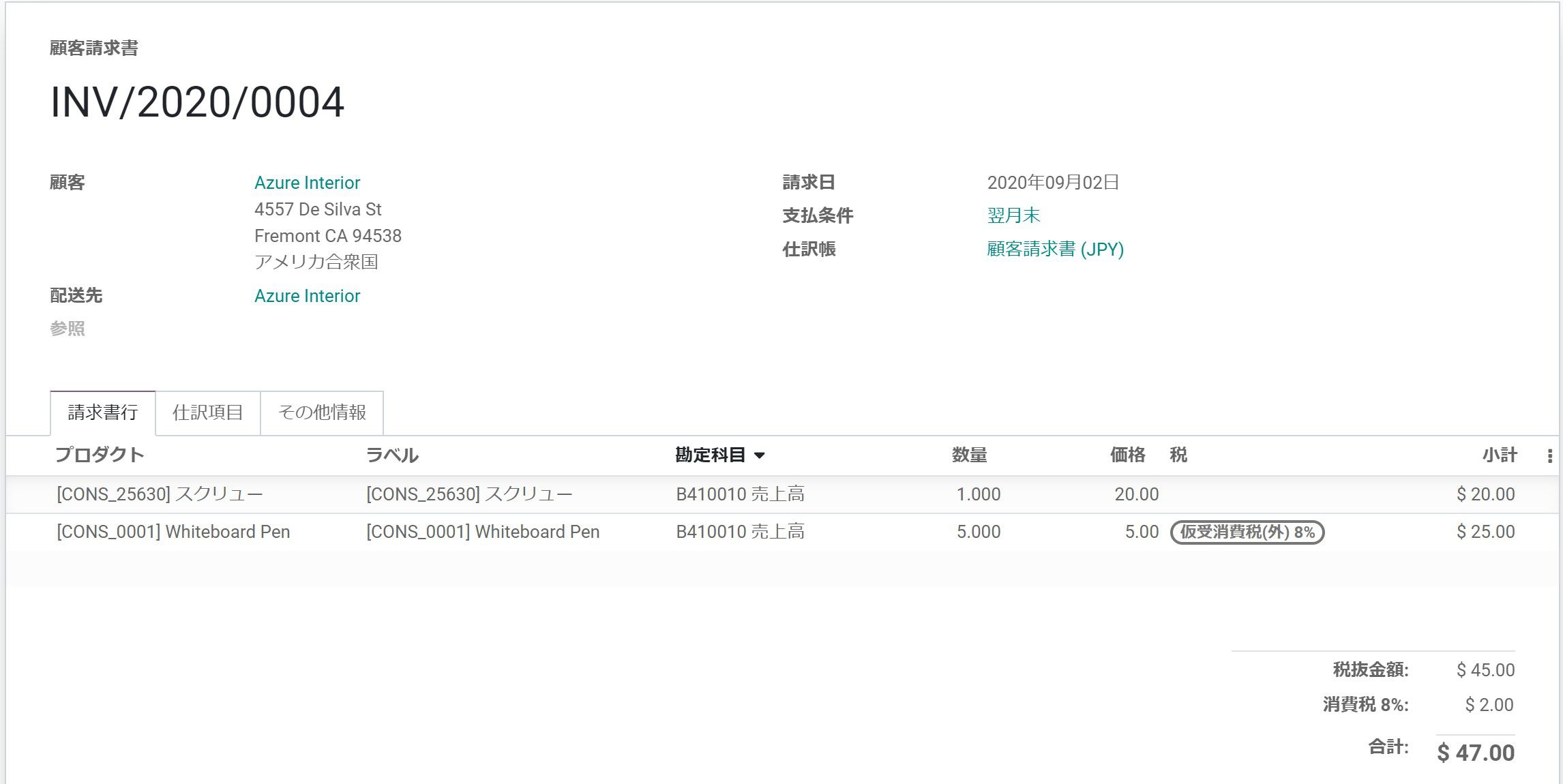The width and height of the screenshot is (1563, 784).
Task: Sort by the プロダクト column header
Action: 100,455
